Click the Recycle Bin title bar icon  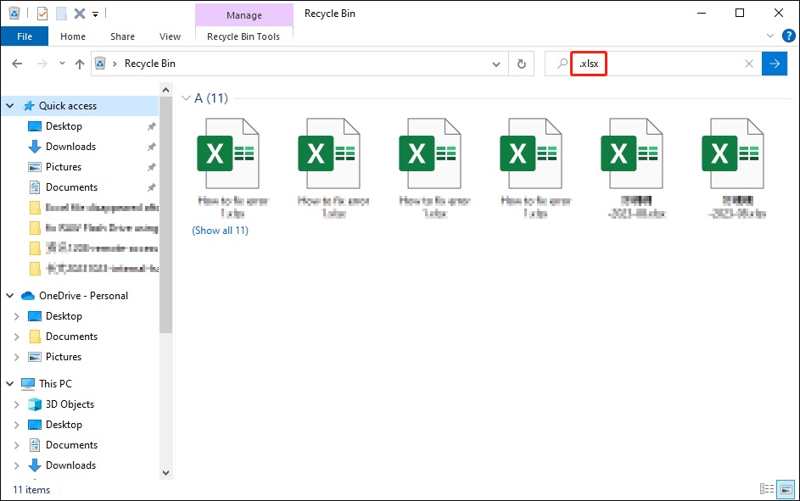14,13
